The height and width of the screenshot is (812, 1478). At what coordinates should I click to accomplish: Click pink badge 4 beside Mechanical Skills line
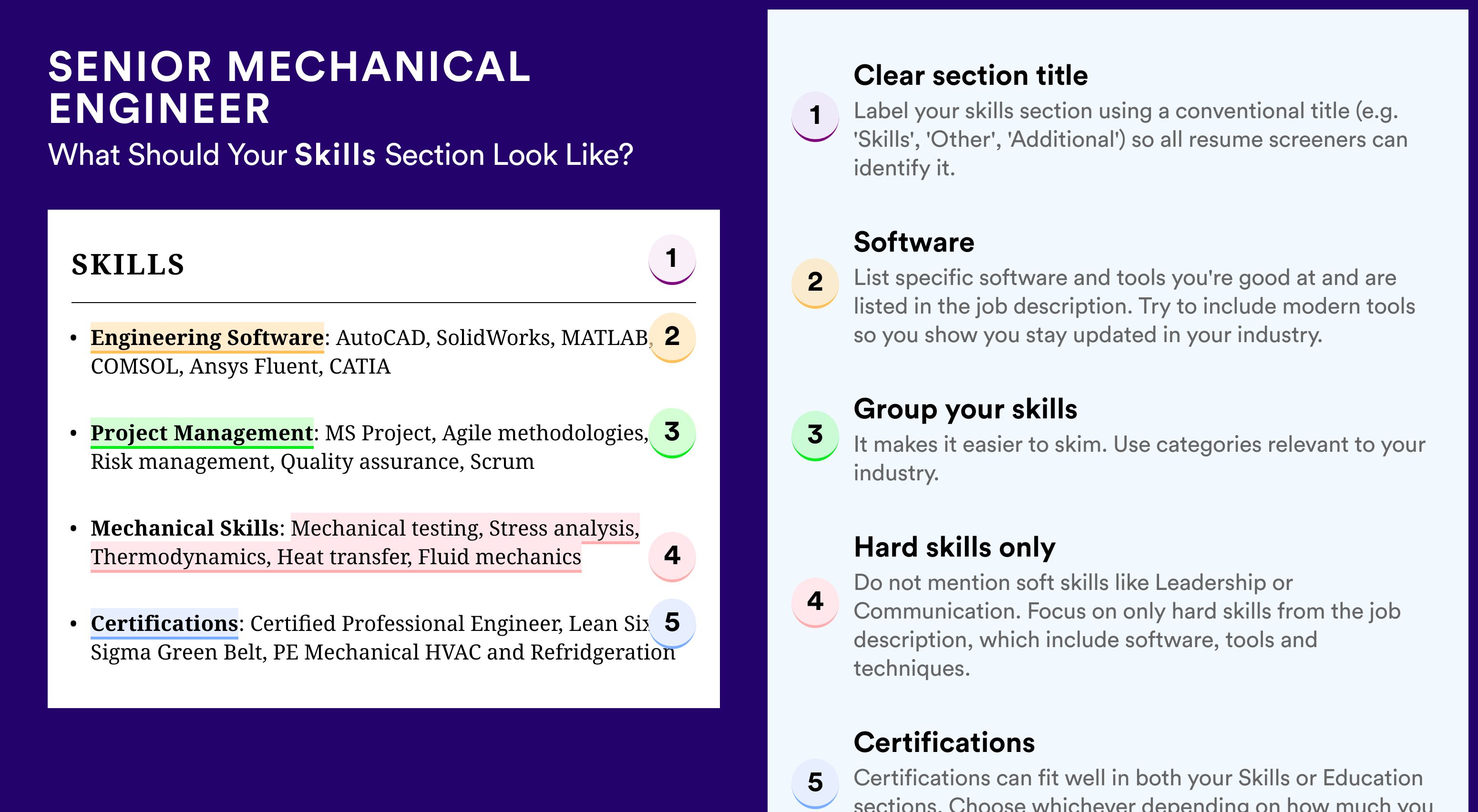(x=672, y=556)
